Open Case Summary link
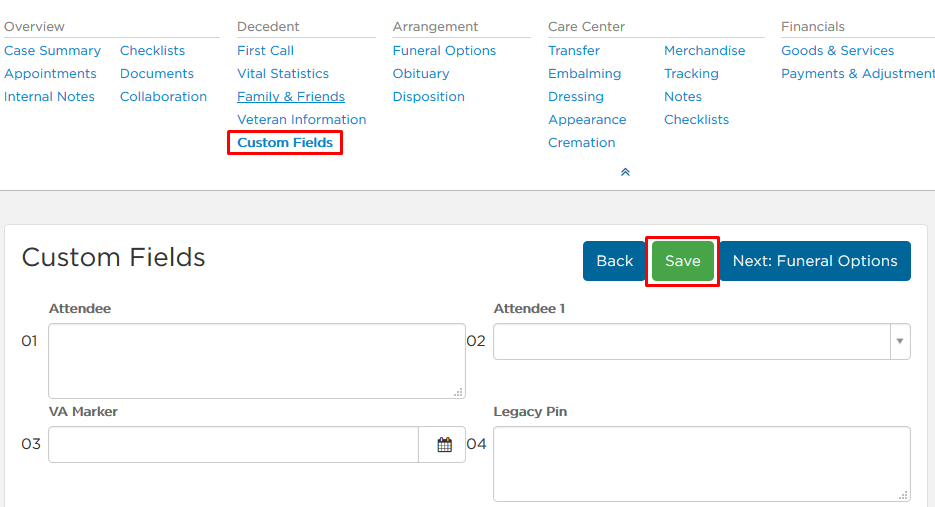Image resolution: width=935 pixels, height=507 pixels. 52,51
